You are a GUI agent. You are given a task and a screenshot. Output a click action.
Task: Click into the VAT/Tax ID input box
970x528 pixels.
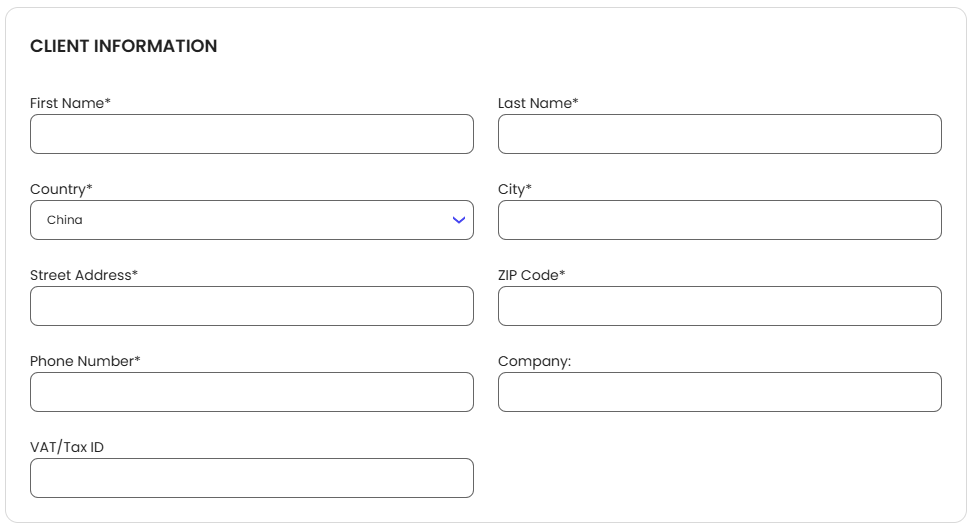[x=252, y=478]
